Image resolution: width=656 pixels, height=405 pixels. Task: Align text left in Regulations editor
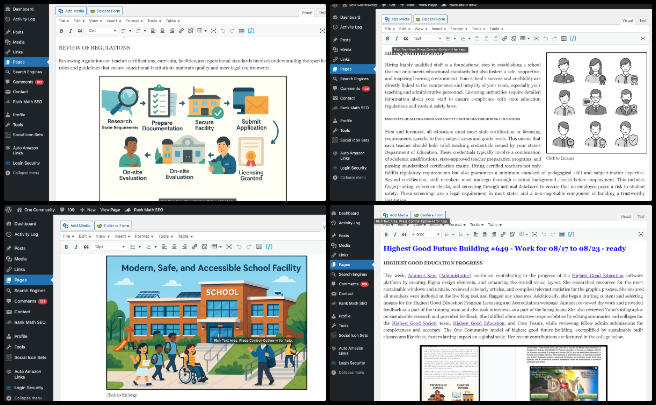coord(153,31)
